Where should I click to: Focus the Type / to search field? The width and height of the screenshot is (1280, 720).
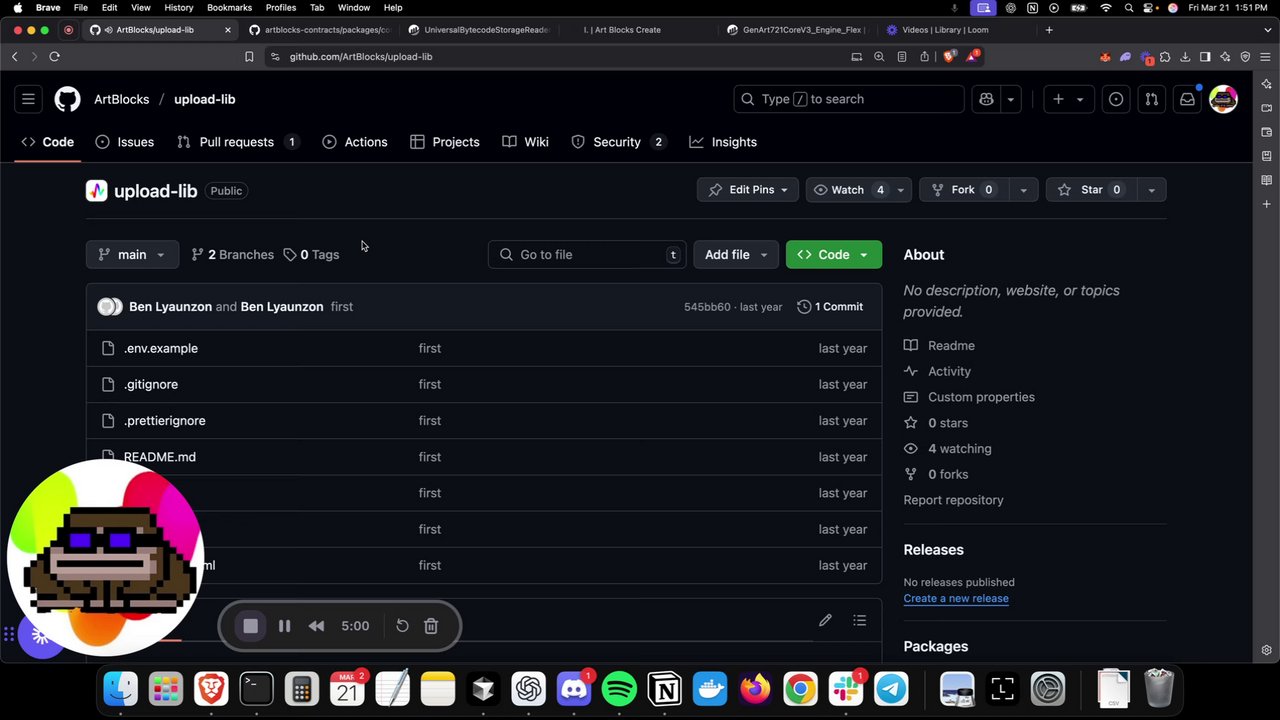click(x=849, y=99)
